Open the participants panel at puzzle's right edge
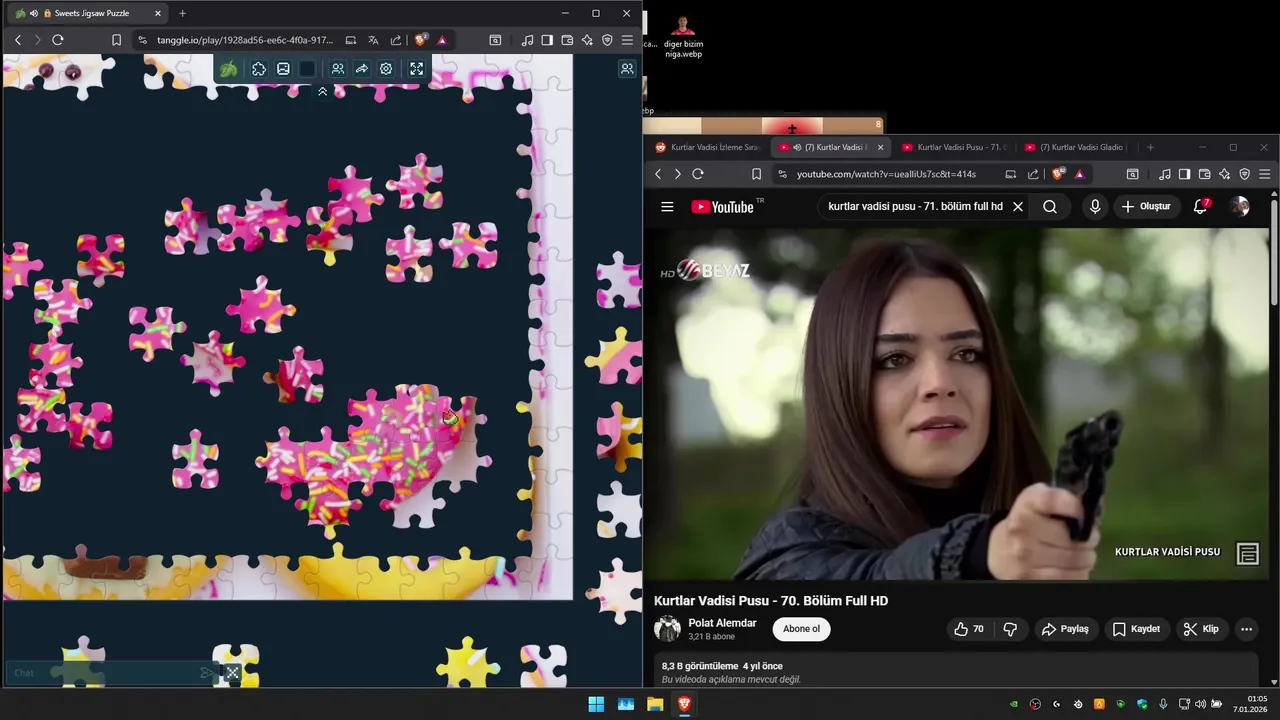This screenshot has height=720, width=1280. tap(627, 69)
